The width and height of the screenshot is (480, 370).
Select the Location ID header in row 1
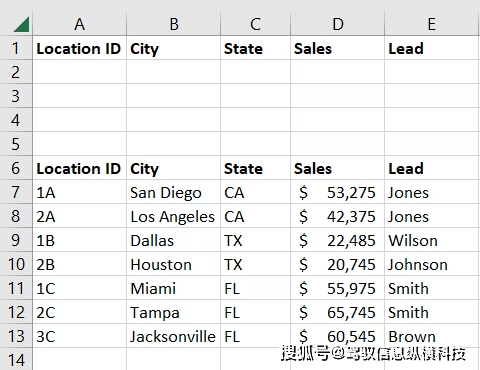point(79,48)
